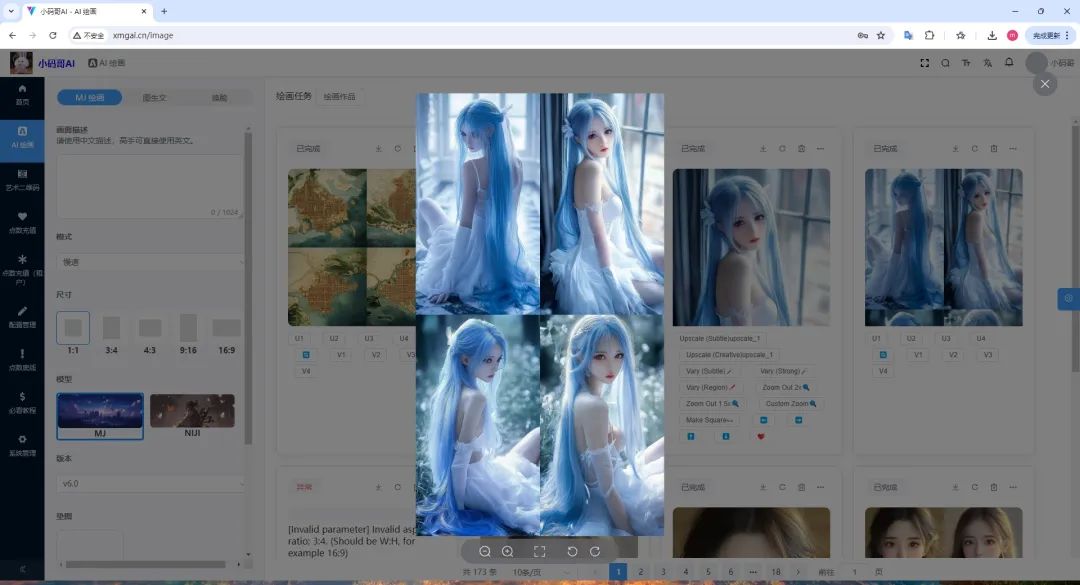Click Custom Zoom button
Viewport: 1080px width, 585px height.
(791, 404)
